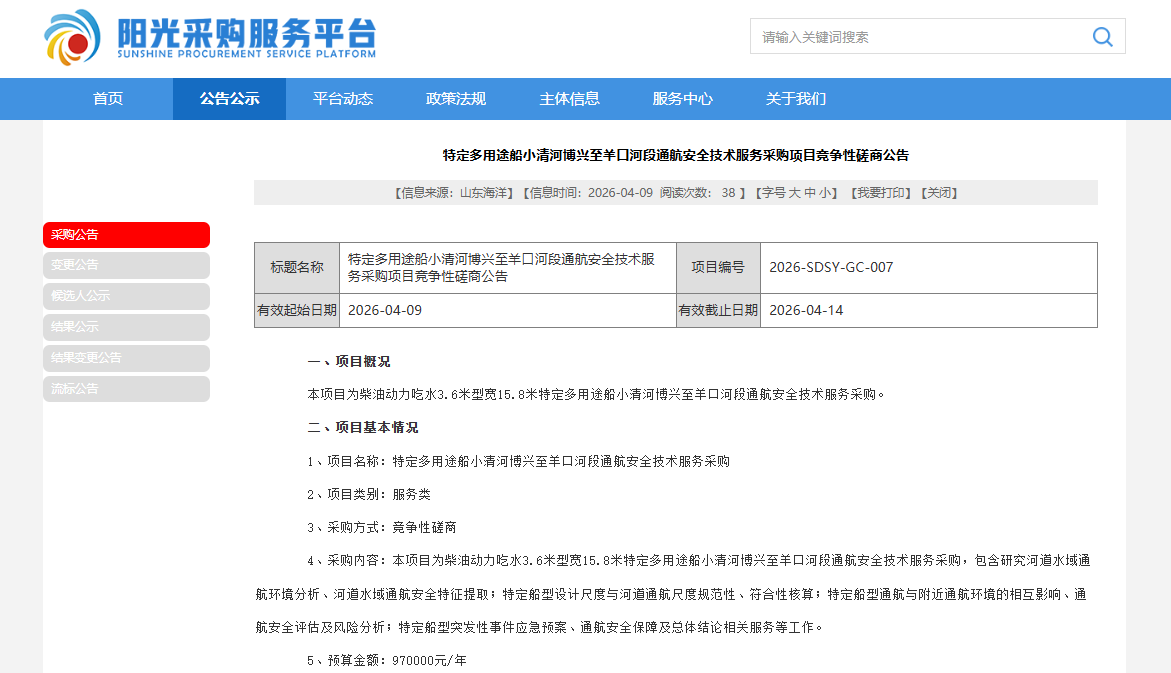The width and height of the screenshot is (1171, 673).
Task: View 结果变更公告 sidebar category
Action: pos(126,358)
